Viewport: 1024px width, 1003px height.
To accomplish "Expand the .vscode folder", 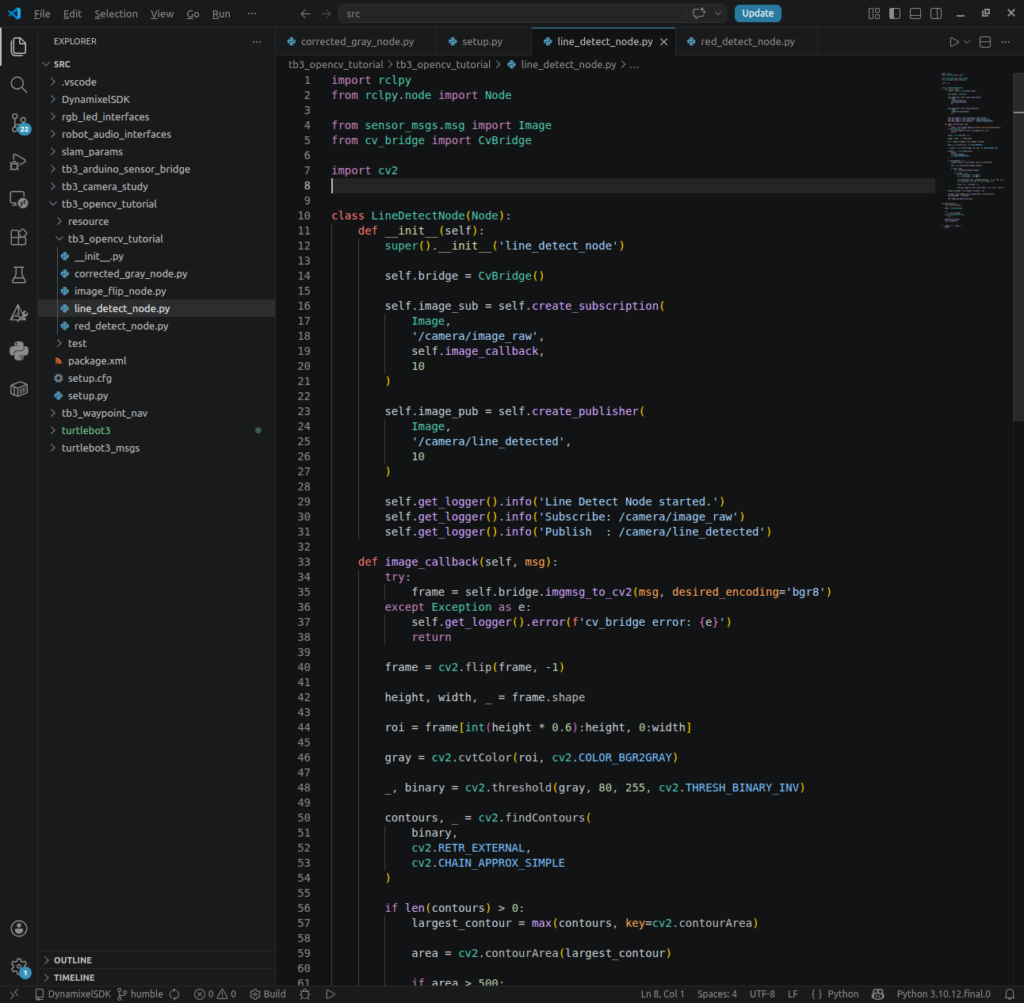I will pyautogui.click(x=157, y=82).
